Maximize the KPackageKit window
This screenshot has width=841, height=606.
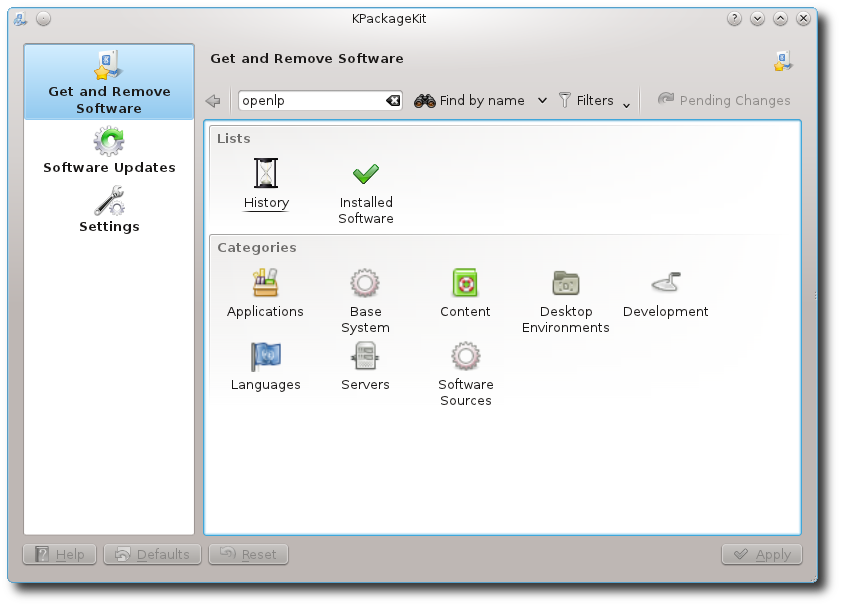[x=780, y=19]
